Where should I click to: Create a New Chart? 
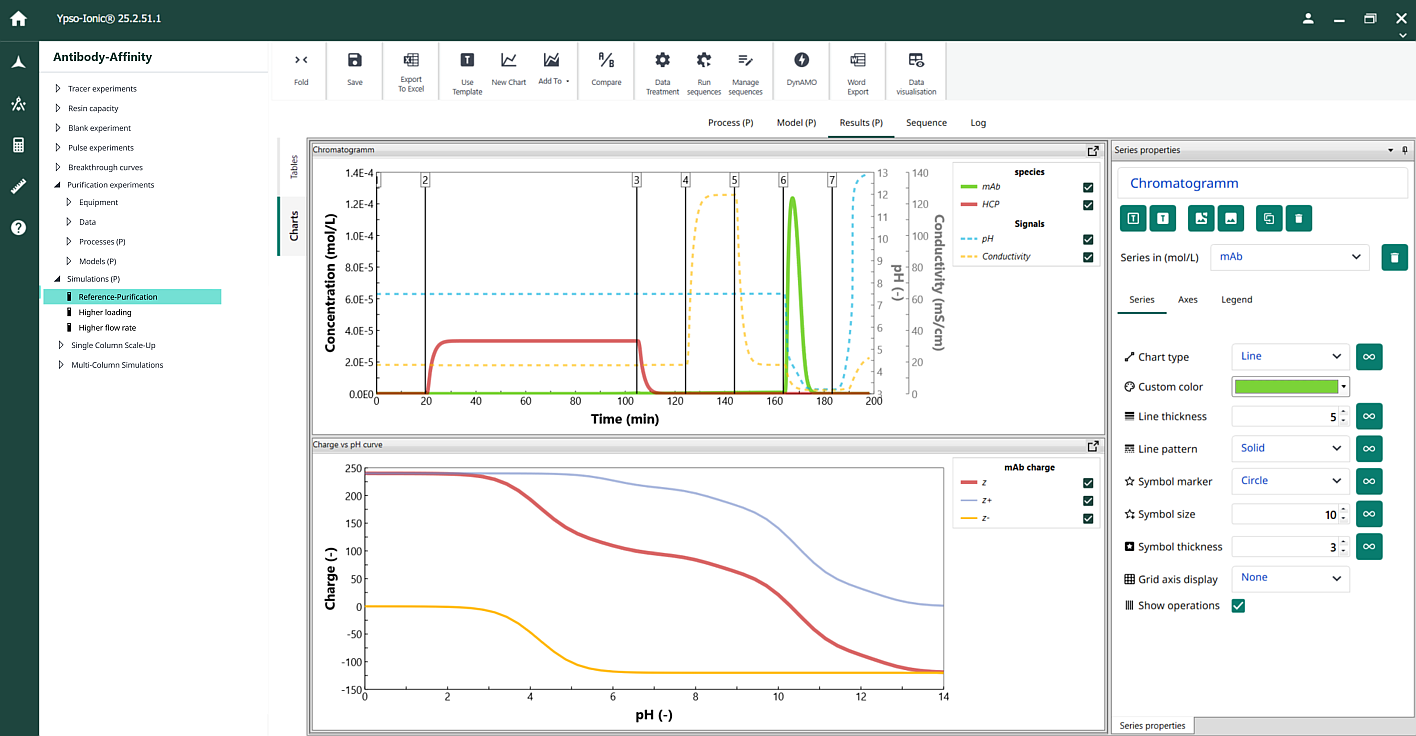(x=508, y=70)
